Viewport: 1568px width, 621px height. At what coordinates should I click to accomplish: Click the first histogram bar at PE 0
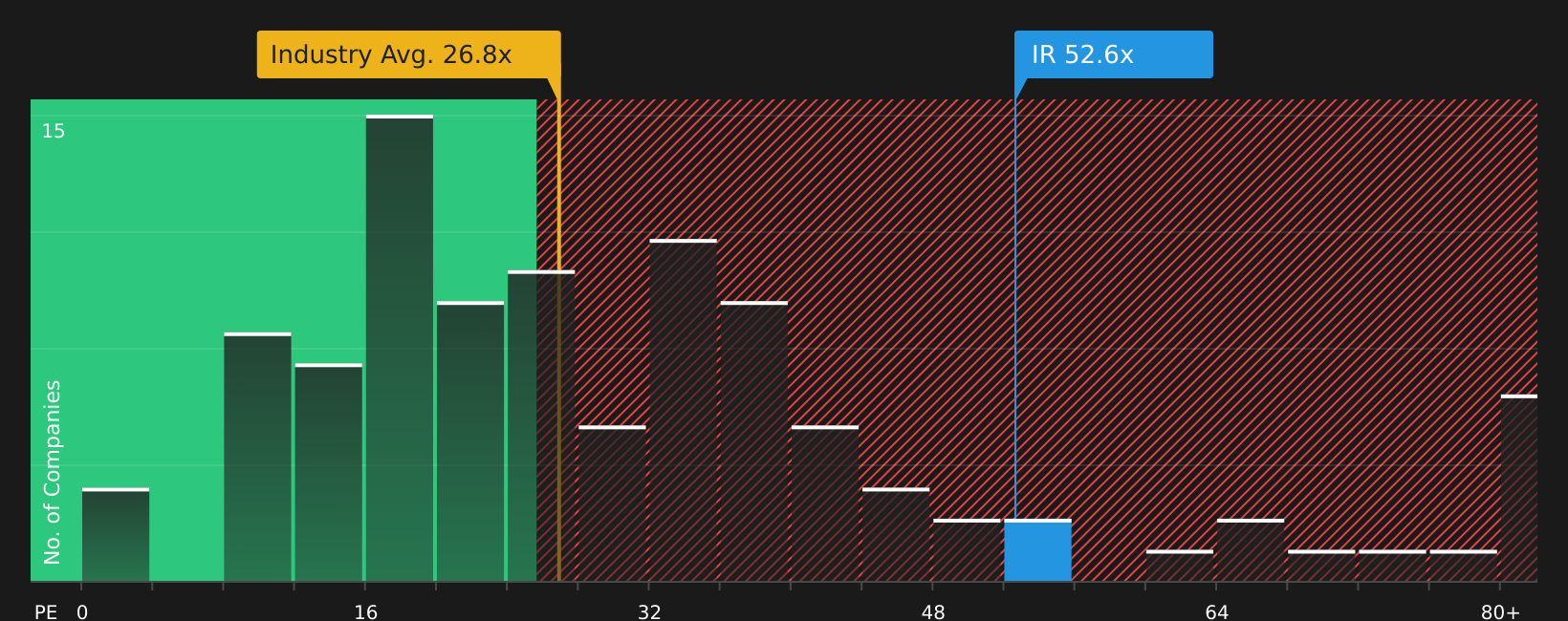tap(116, 535)
